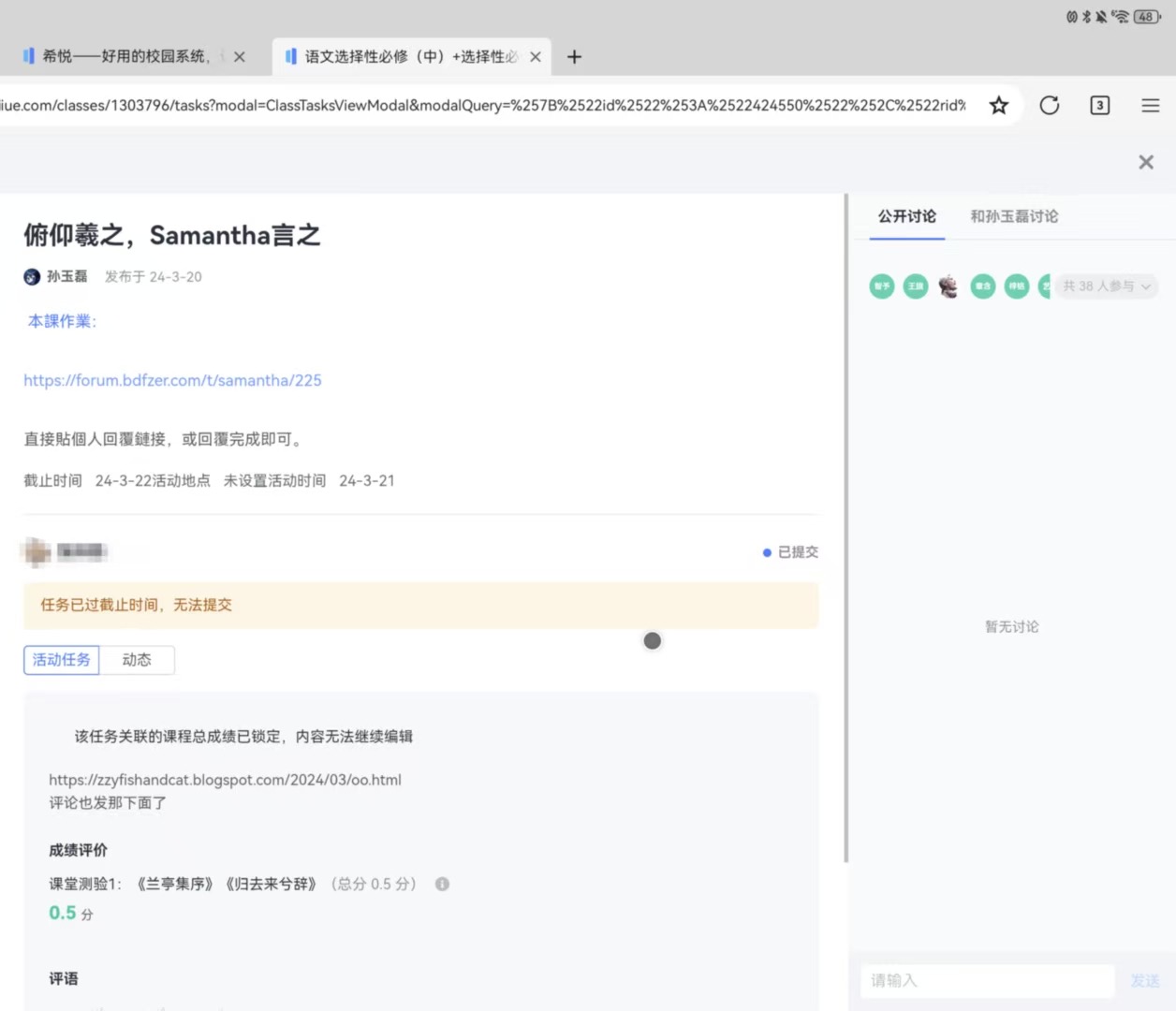The height and width of the screenshot is (1011, 1176).
Task: Switch to the 希悦 campus system tab
Action: click(x=125, y=57)
